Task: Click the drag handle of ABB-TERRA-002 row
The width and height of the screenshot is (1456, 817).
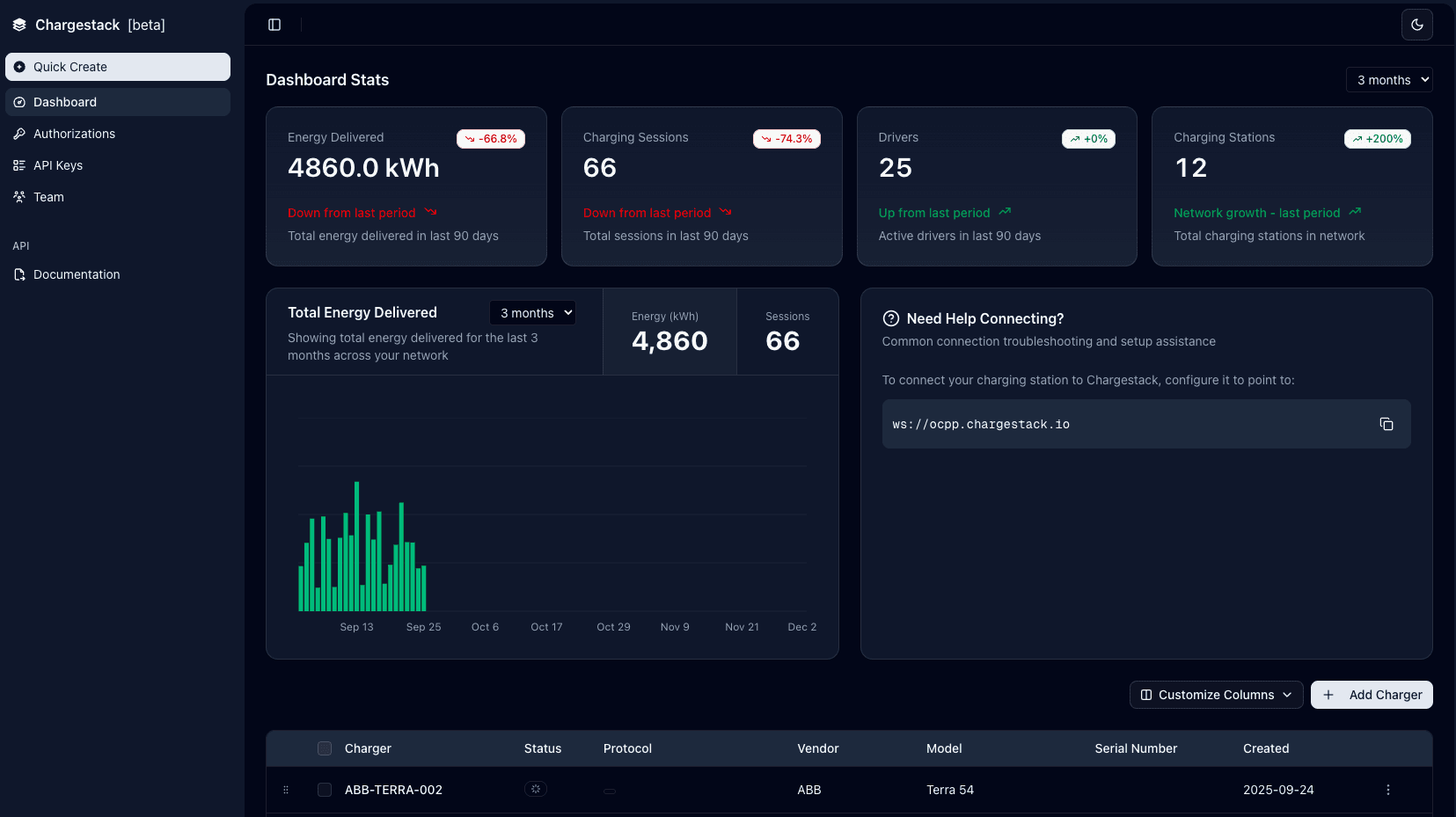Action: point(286,790)
